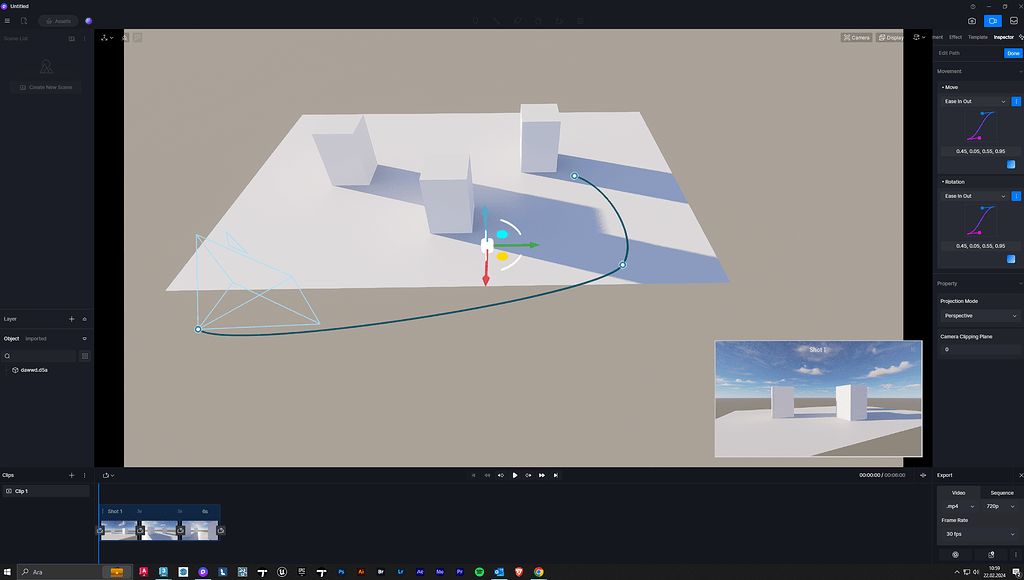The width and height of the screenshot is (1024, 580).
Task: Switch to image capture mode camera icon
Action: tap(972, 21)
